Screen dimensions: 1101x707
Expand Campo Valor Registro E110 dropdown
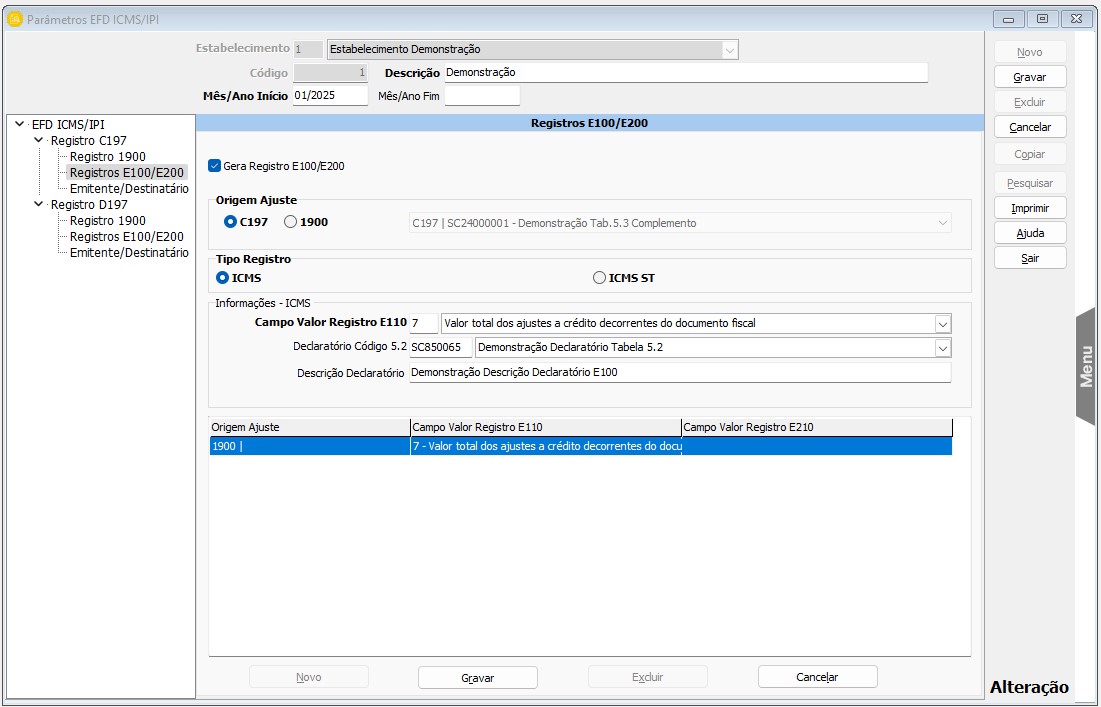[942, 323]
